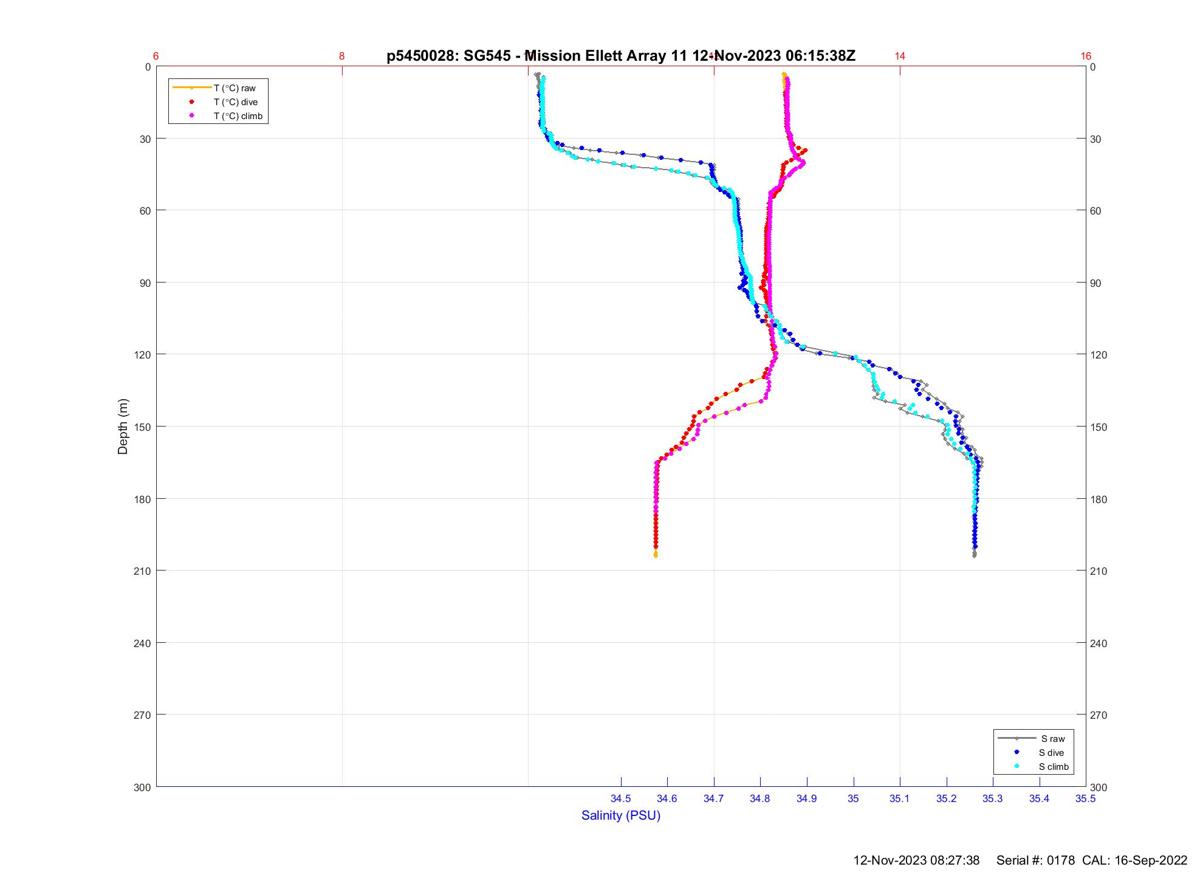Click red temperature tick label 16
The image size is (1200, 885).
(1086, 56)
